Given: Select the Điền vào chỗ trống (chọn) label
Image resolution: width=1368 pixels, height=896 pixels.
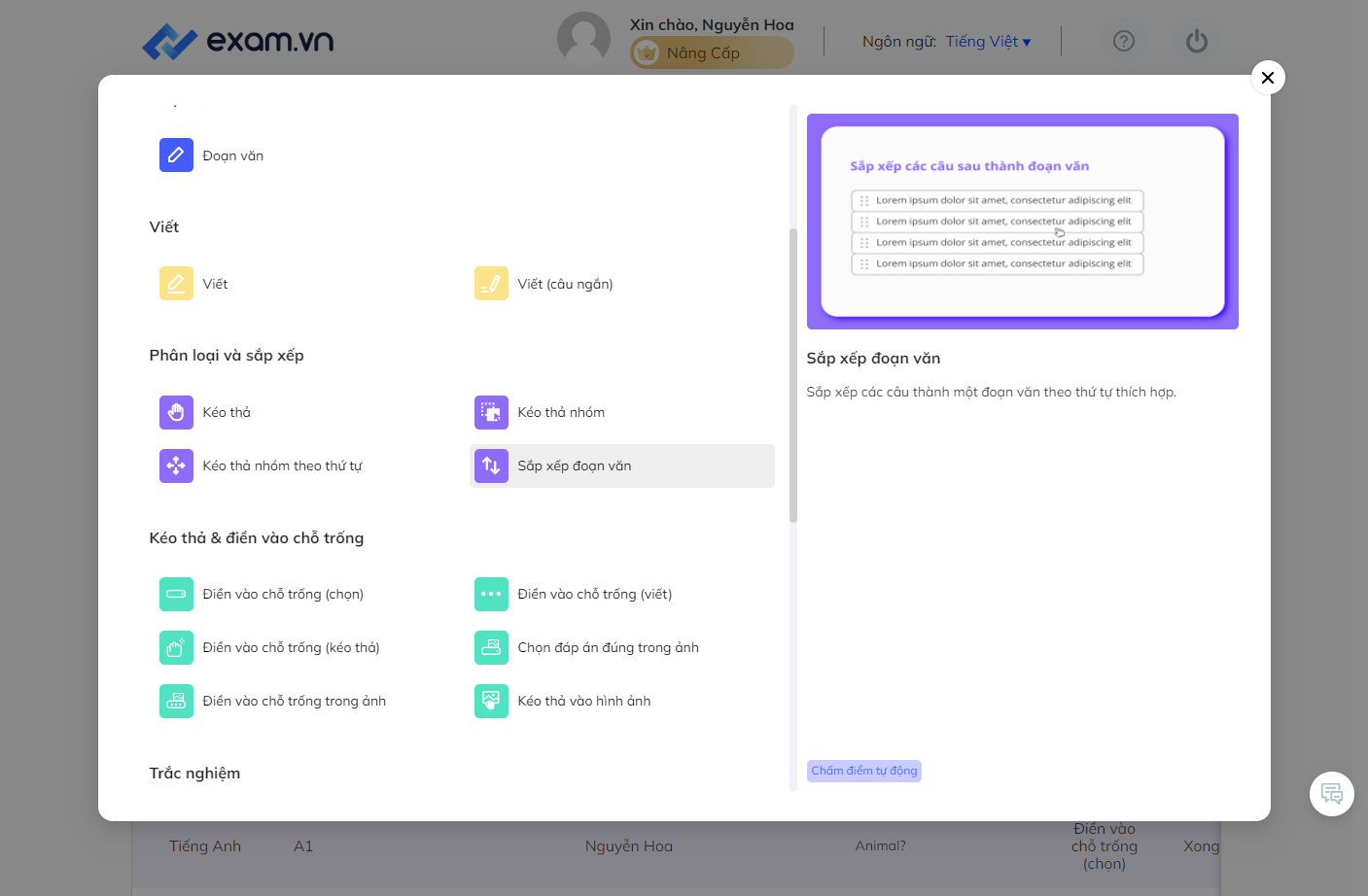Looking at the screenshot, I should 283,594.
